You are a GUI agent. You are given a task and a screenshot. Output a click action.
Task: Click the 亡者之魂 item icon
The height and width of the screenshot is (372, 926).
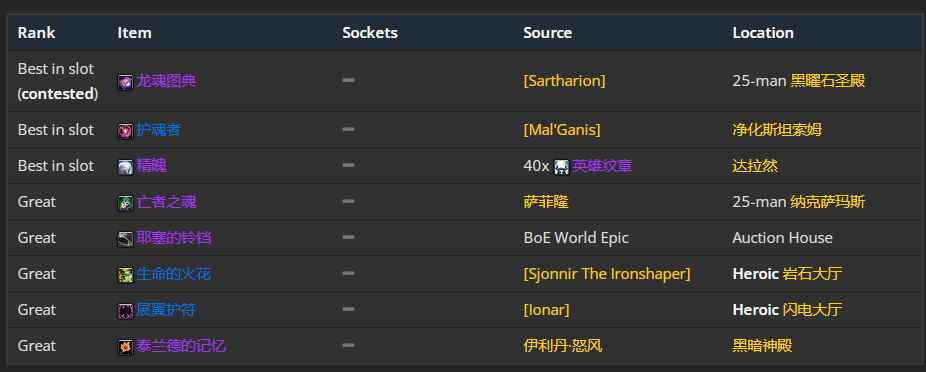click(x=125, y=203)
